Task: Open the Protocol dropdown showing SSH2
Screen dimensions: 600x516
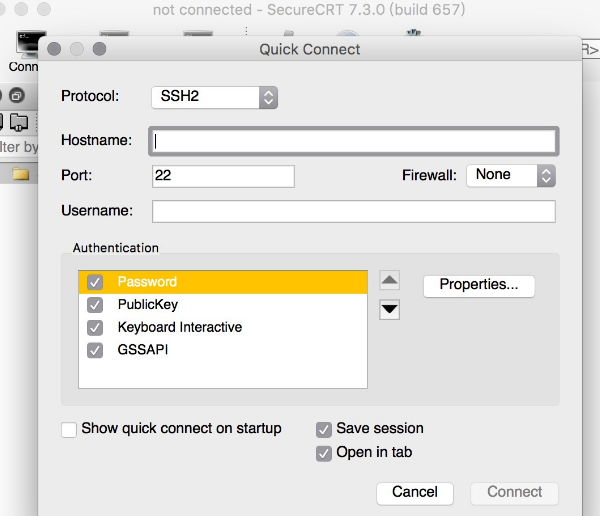Action: click(213, 97)
